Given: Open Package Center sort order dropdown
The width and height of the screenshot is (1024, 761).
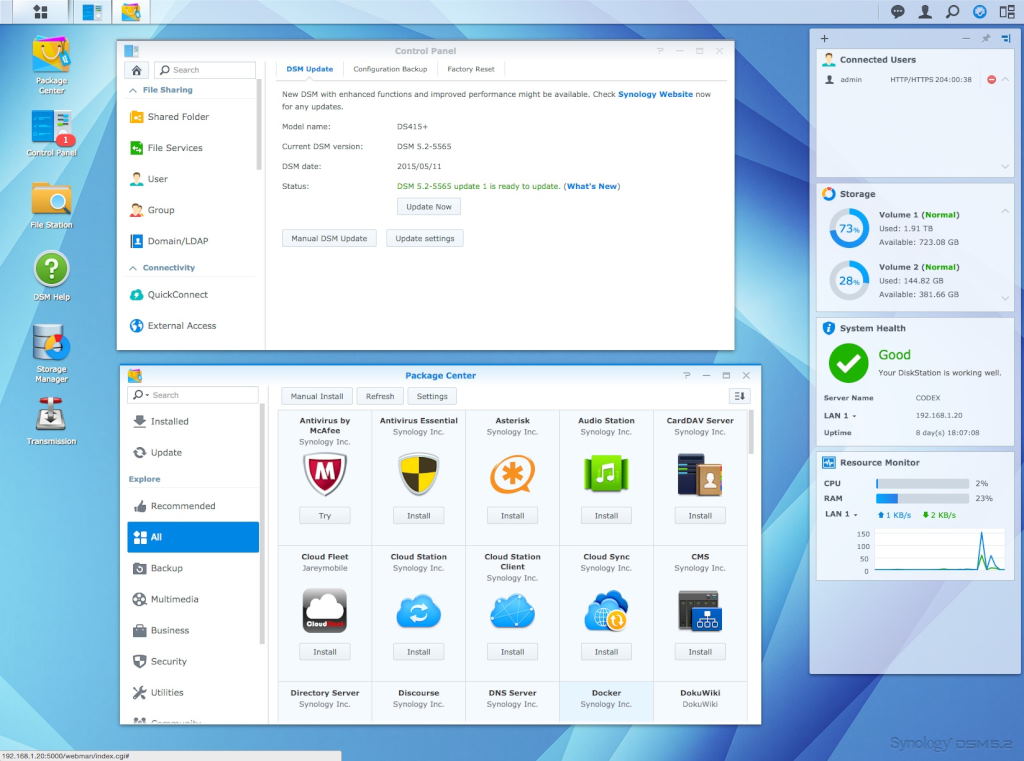Looking at the screenshot, I should (739, 396).
